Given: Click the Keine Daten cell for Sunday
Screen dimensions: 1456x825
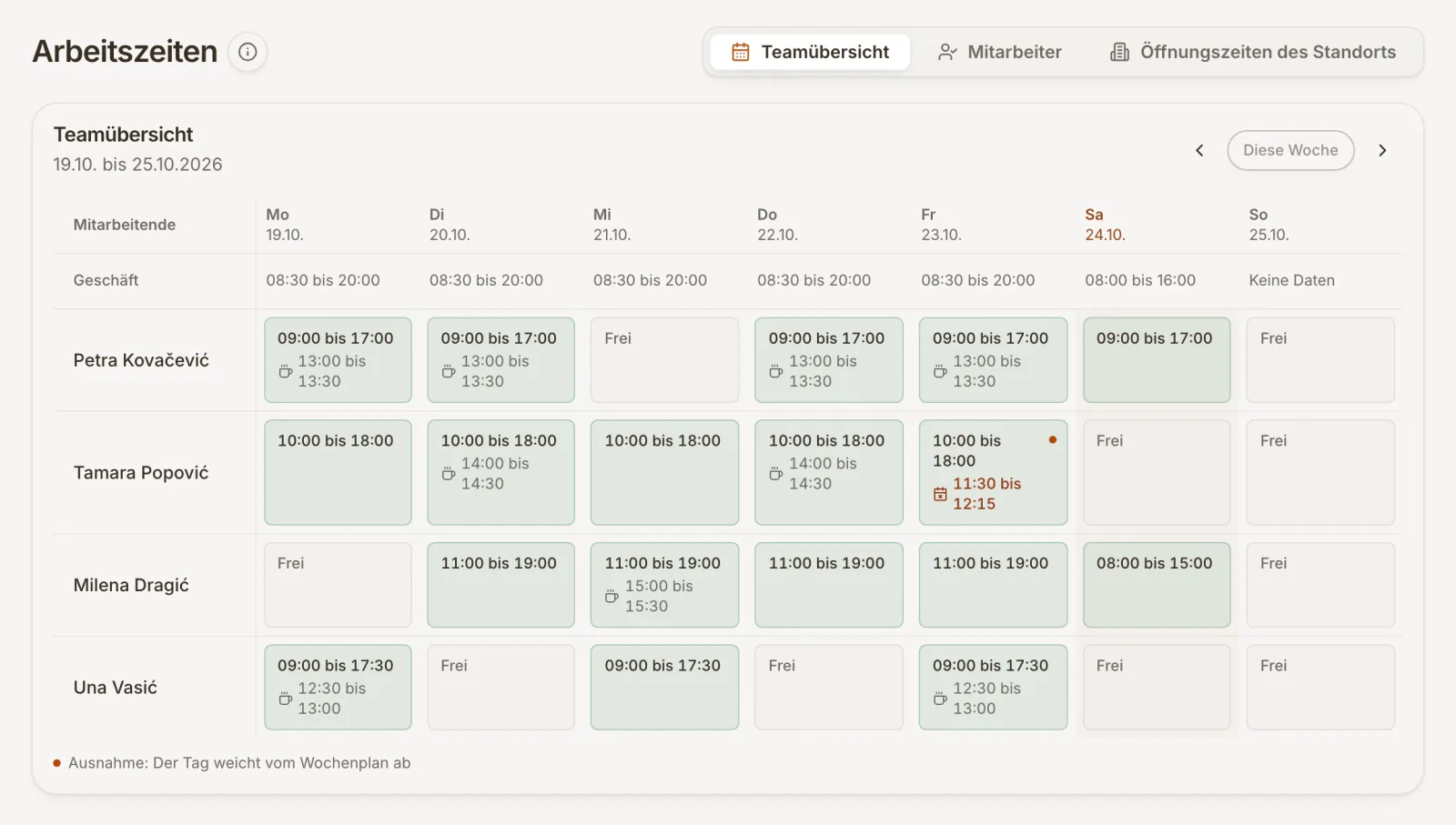Looking at the screenshot, I should [x=1291, y=280].
